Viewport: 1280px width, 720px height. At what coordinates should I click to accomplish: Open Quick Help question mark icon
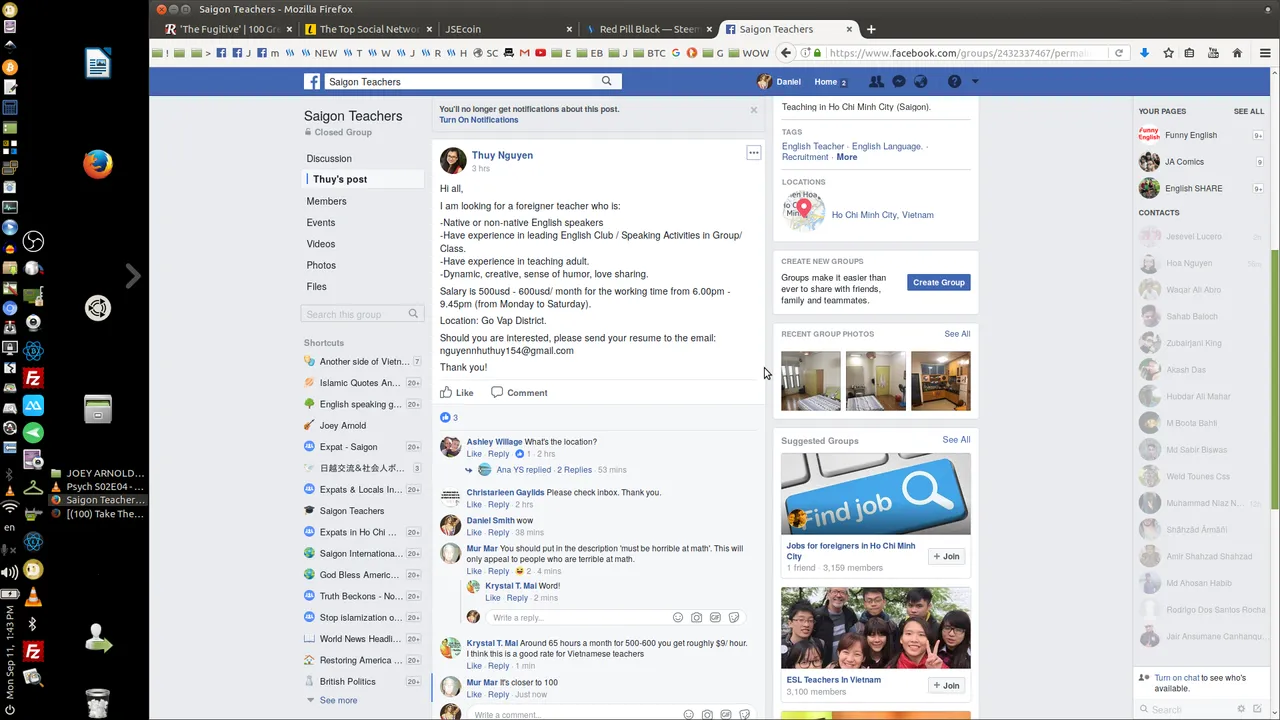pyautogui.click(x=954, y=82)
